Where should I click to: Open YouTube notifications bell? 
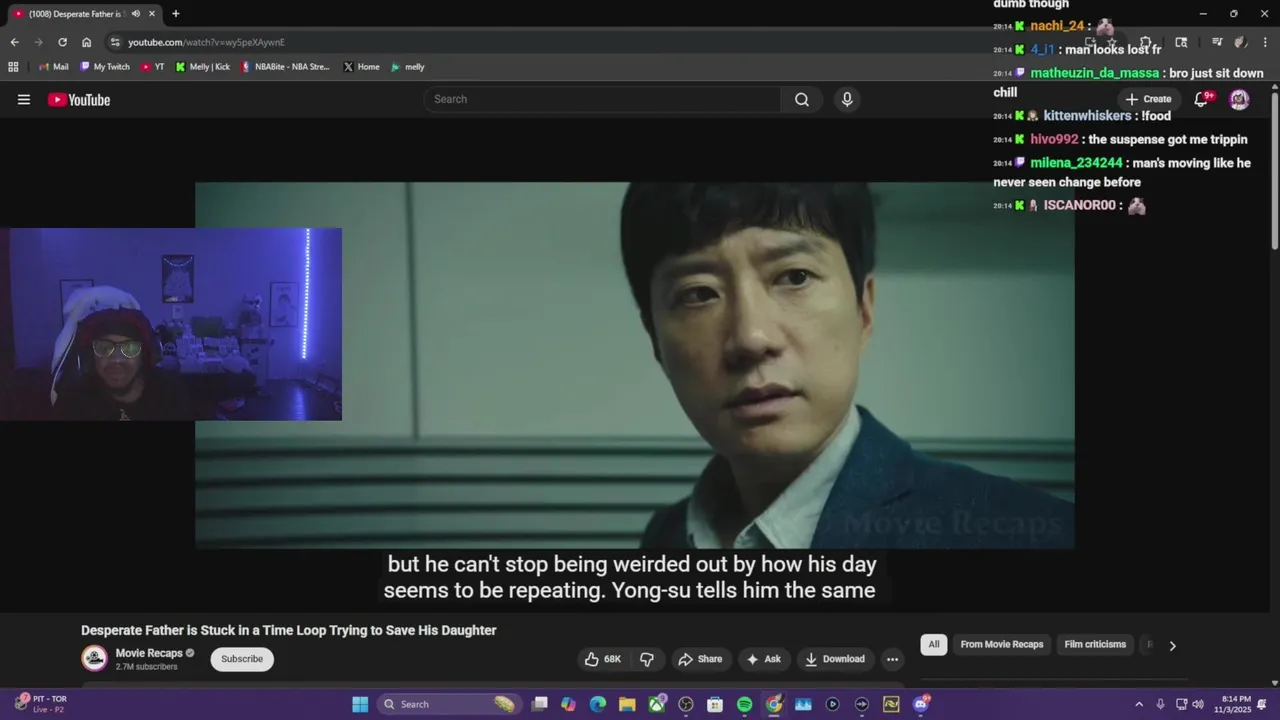click(1202, 99)
